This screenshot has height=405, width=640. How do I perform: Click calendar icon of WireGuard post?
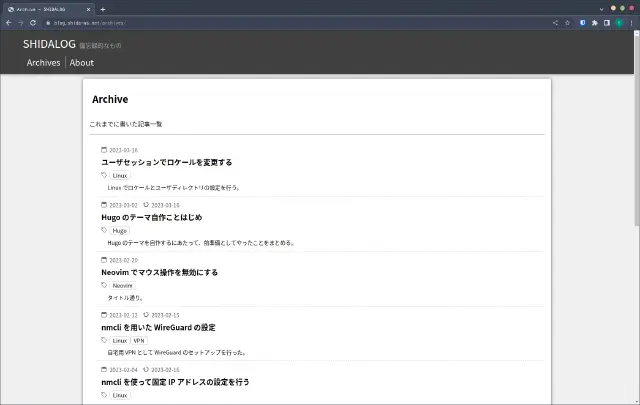pyautogui.click(x=104, y=315)
